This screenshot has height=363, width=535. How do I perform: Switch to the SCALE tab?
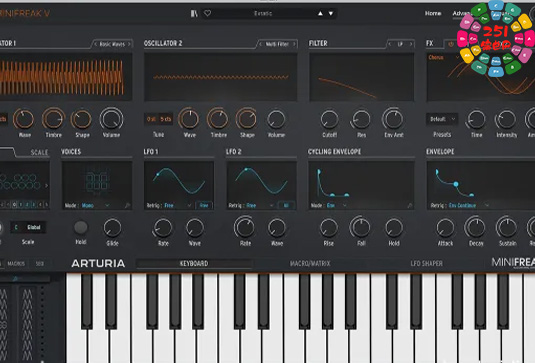click(39, 153)
